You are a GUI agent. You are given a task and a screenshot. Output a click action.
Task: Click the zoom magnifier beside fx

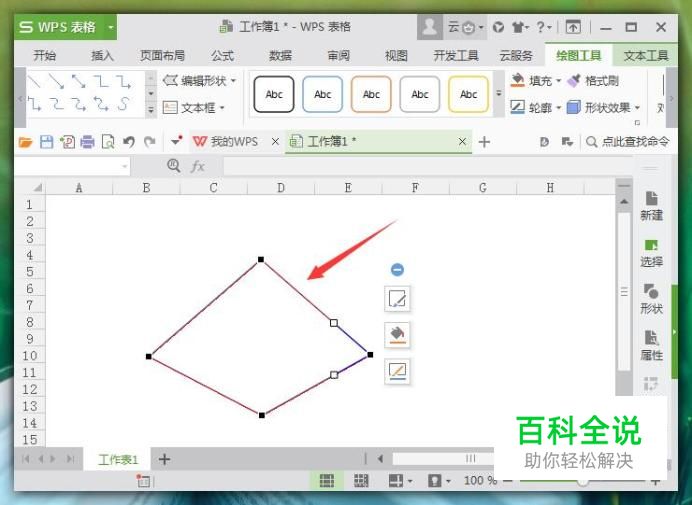click(x=173, y=166)
